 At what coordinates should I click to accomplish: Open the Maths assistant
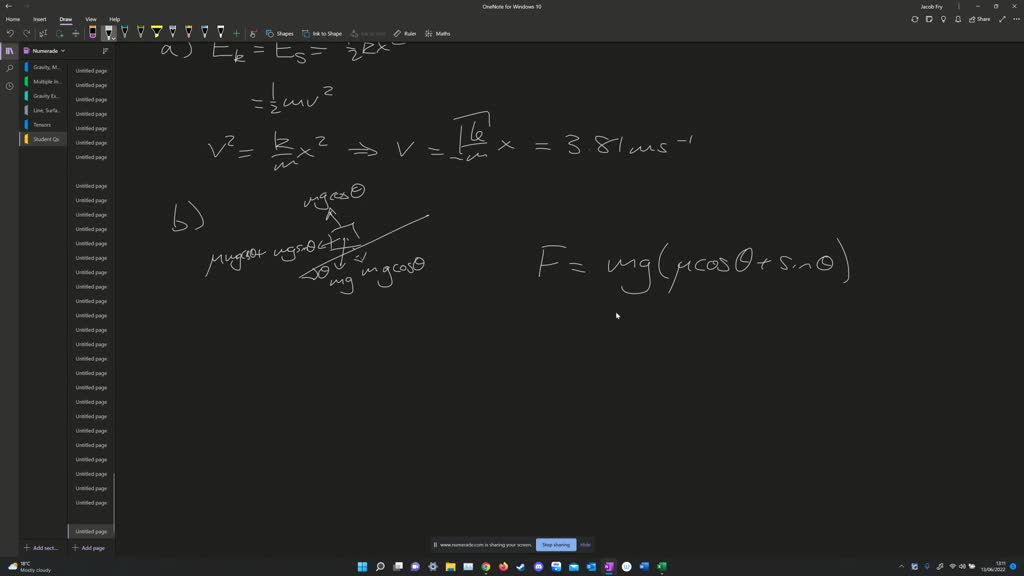coord(438,33)
